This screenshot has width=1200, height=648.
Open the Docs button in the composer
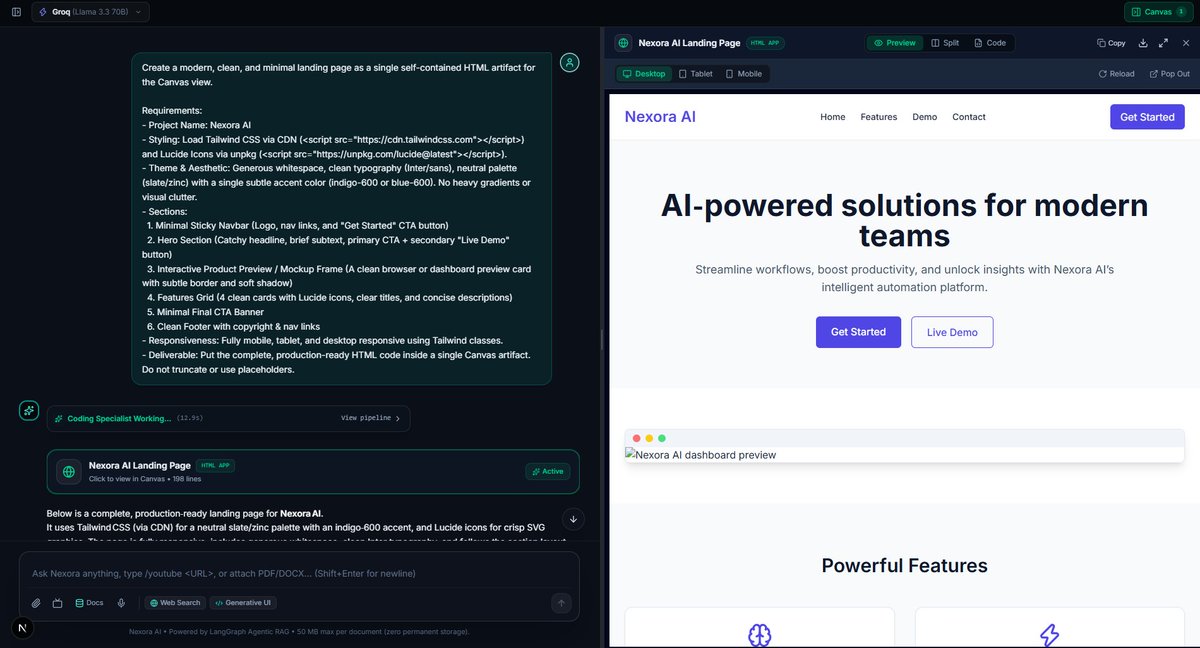pyautogui.click(x=89, y=603)
